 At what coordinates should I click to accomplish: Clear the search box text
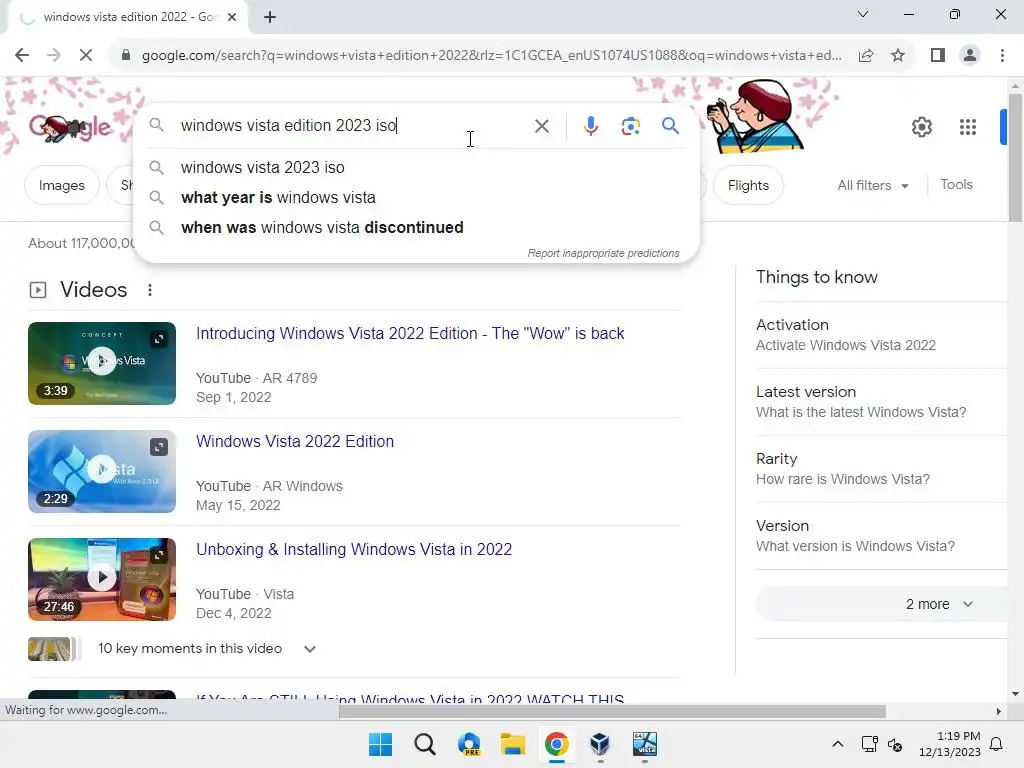(541, 125)
